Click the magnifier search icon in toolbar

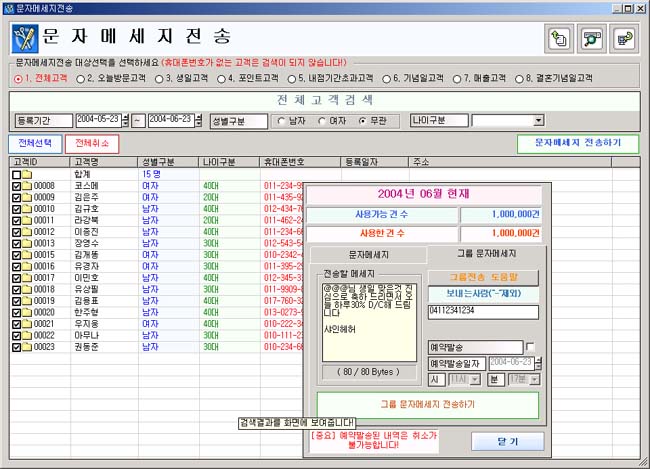tap(591, 39)
